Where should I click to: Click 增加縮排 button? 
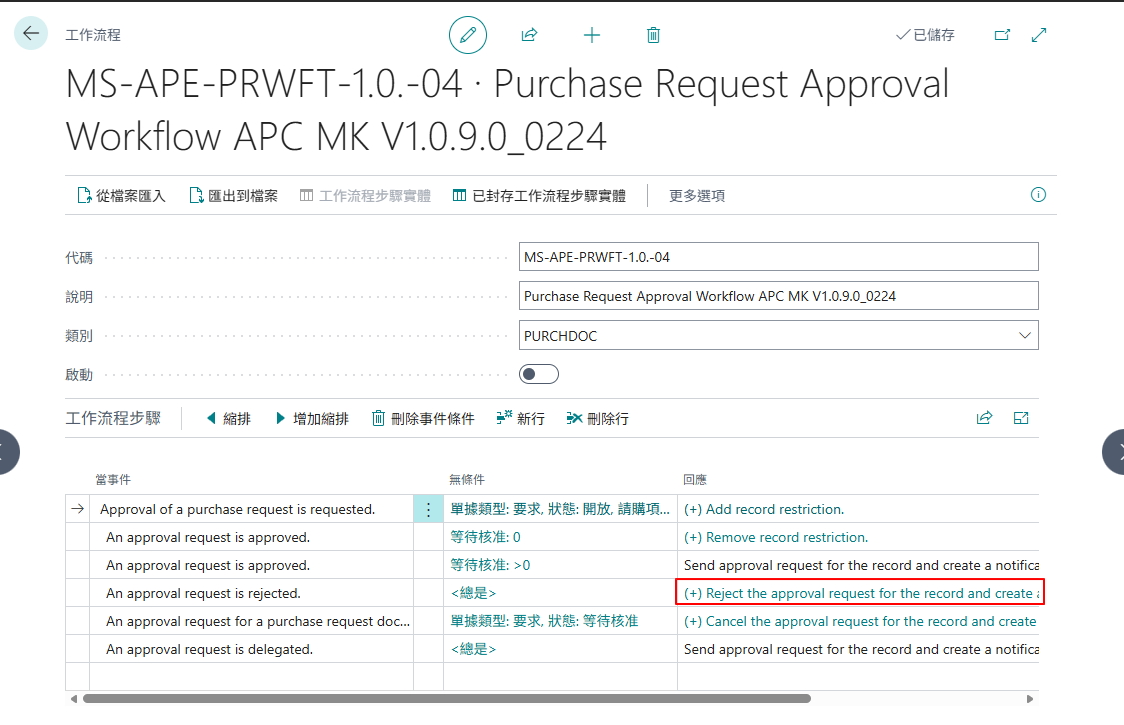point(312,419)
